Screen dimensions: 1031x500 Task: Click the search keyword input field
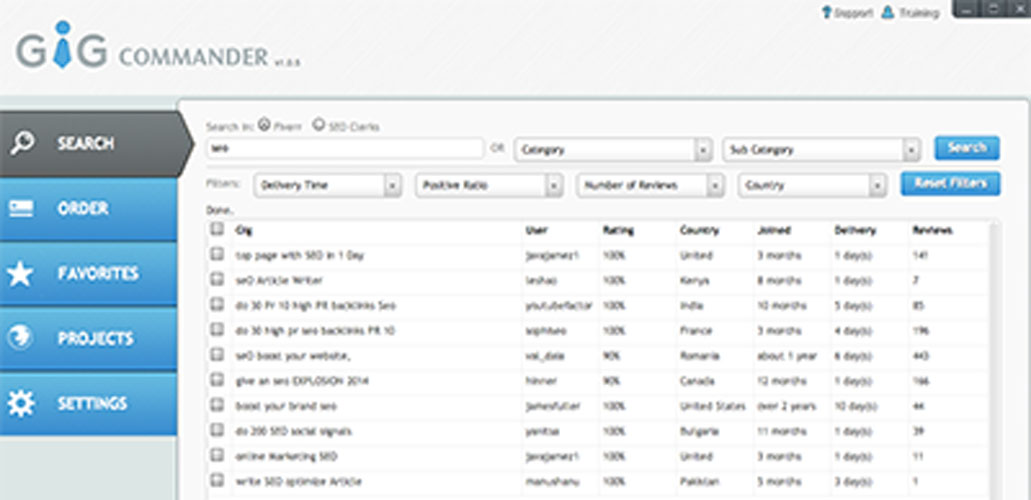pyautogui.click(x=345, y=149)
